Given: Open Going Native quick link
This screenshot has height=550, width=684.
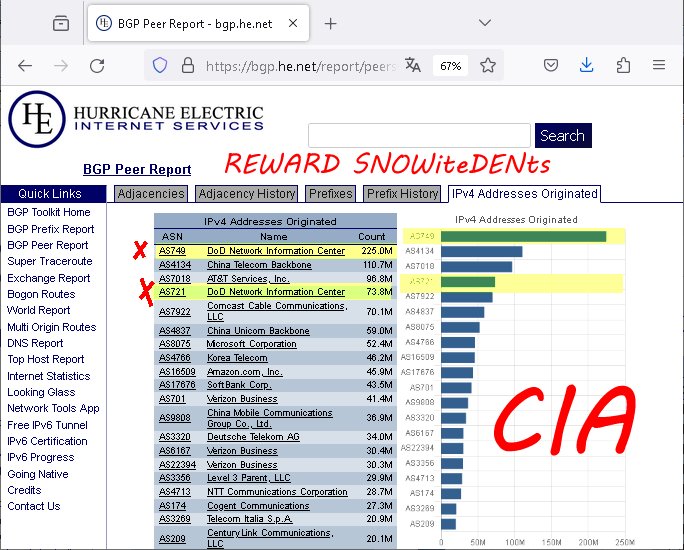Looking at the screenshot, I should (38, 474).
